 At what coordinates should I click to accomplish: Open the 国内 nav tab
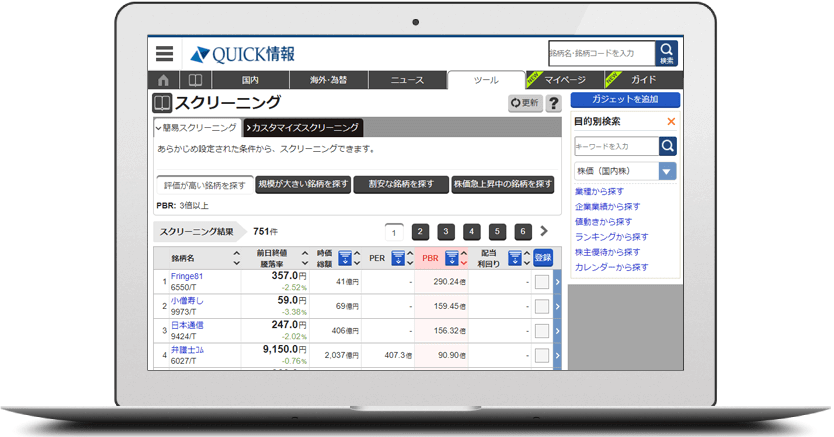pyautogui.click(x=250, y=80)
